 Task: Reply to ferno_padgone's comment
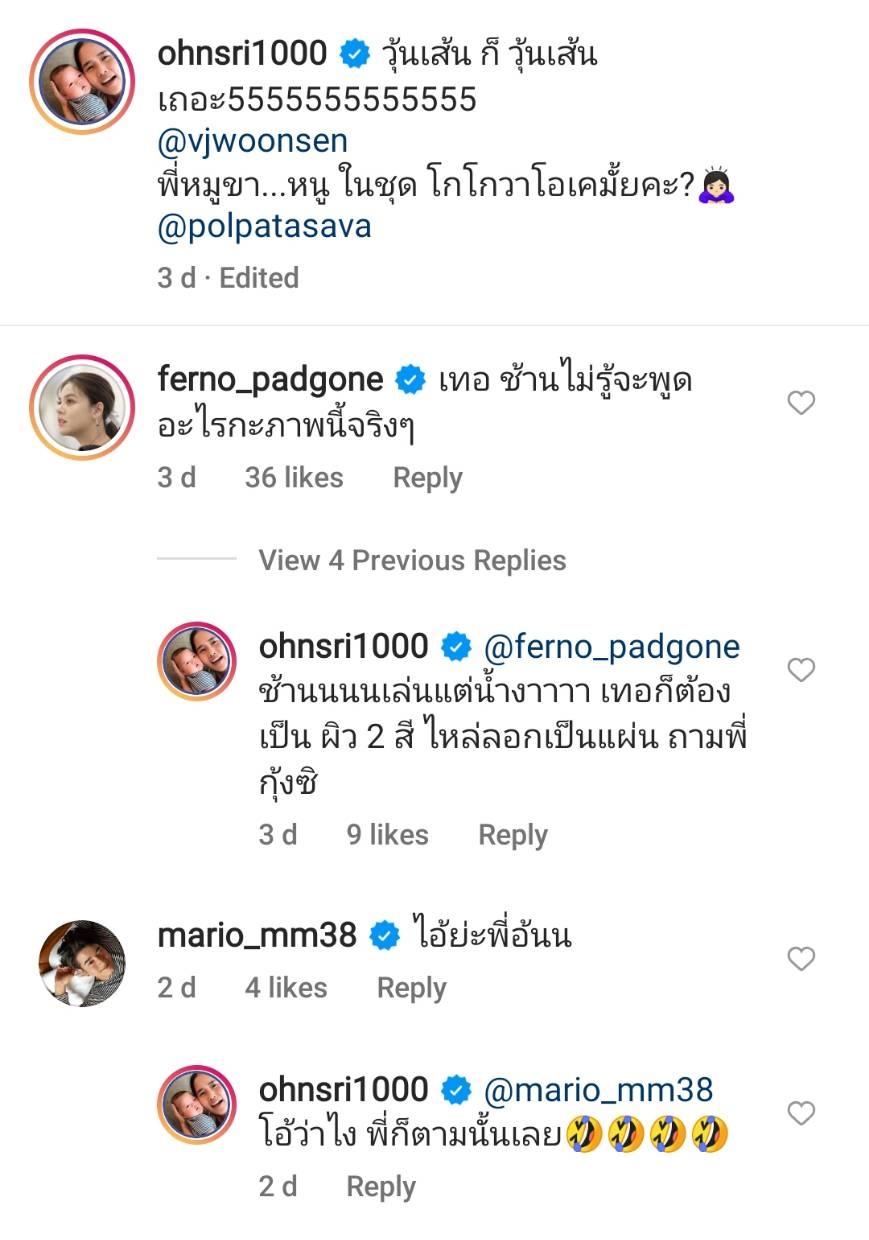pos(427,478)
